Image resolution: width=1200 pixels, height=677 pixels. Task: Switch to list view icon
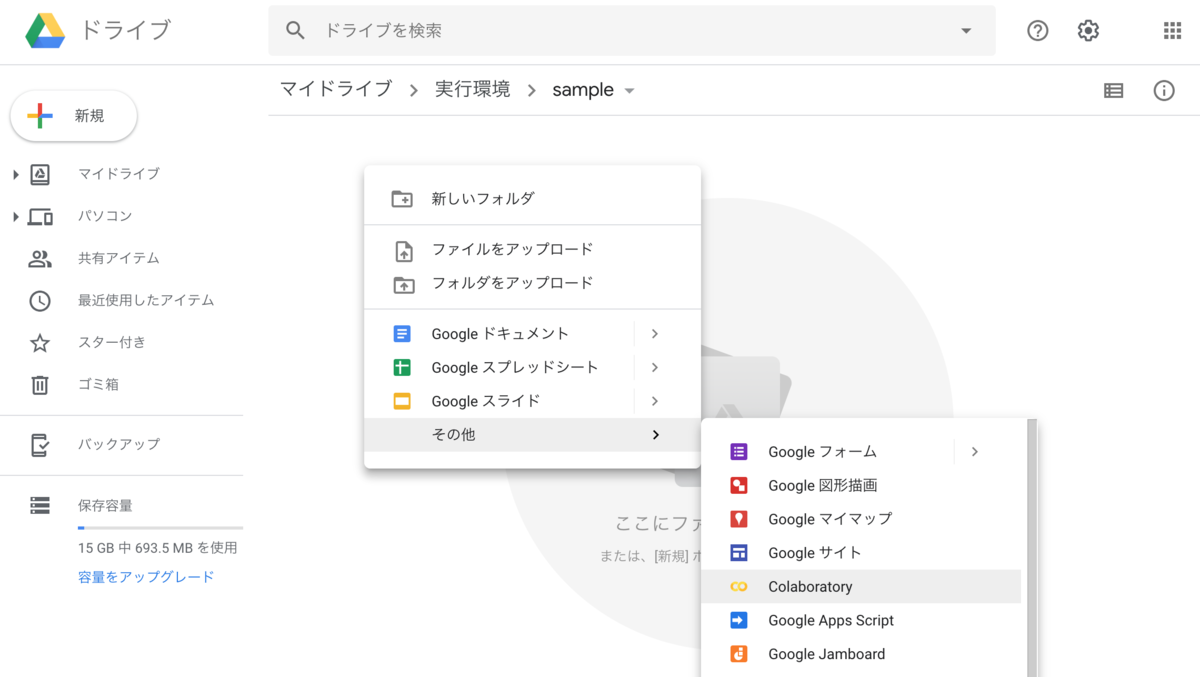1113,90
